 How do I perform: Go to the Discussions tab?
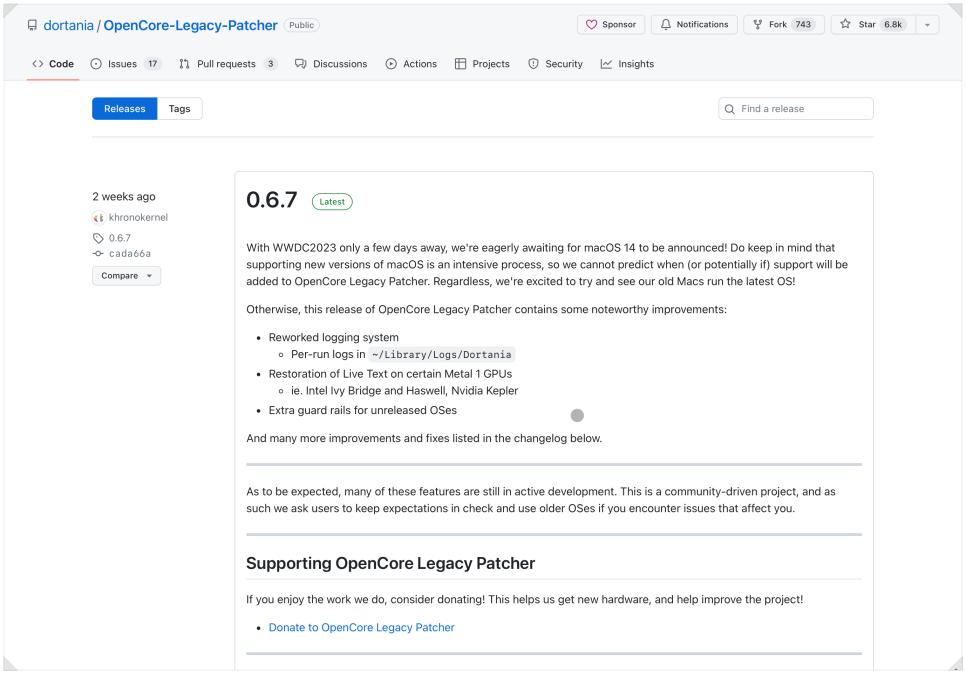point(331,64)
